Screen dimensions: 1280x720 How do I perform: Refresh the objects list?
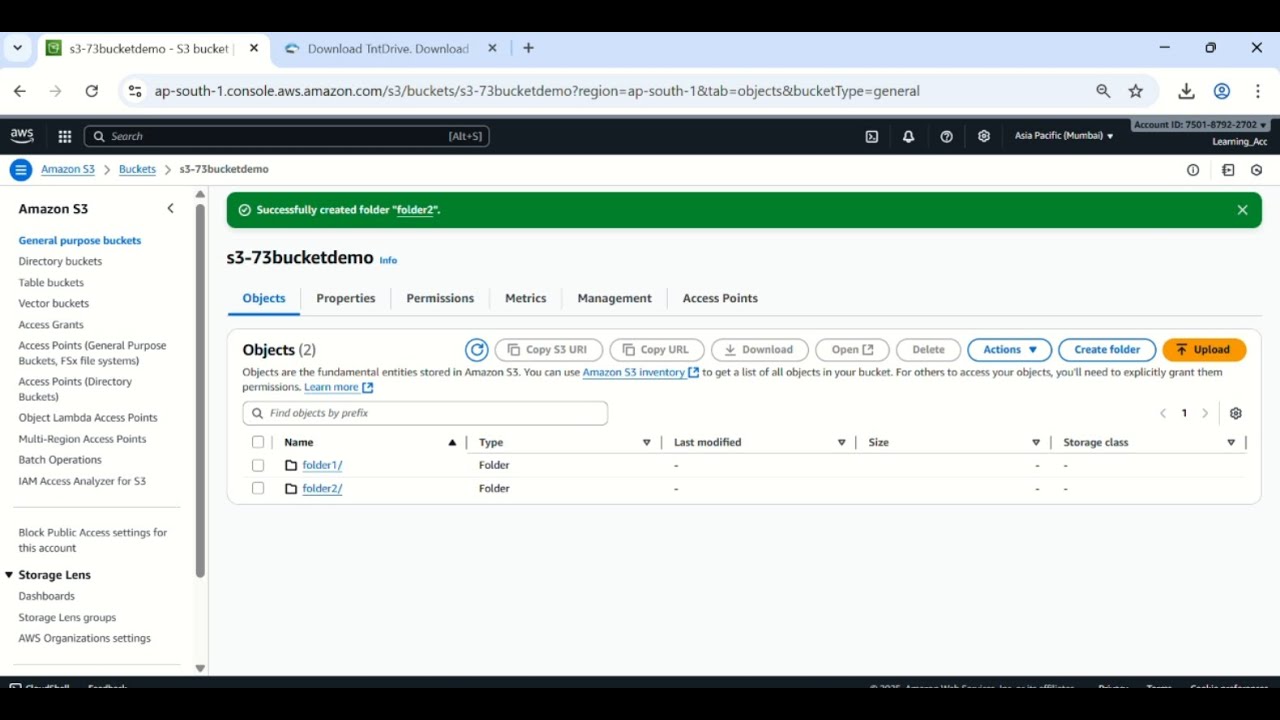477,350
